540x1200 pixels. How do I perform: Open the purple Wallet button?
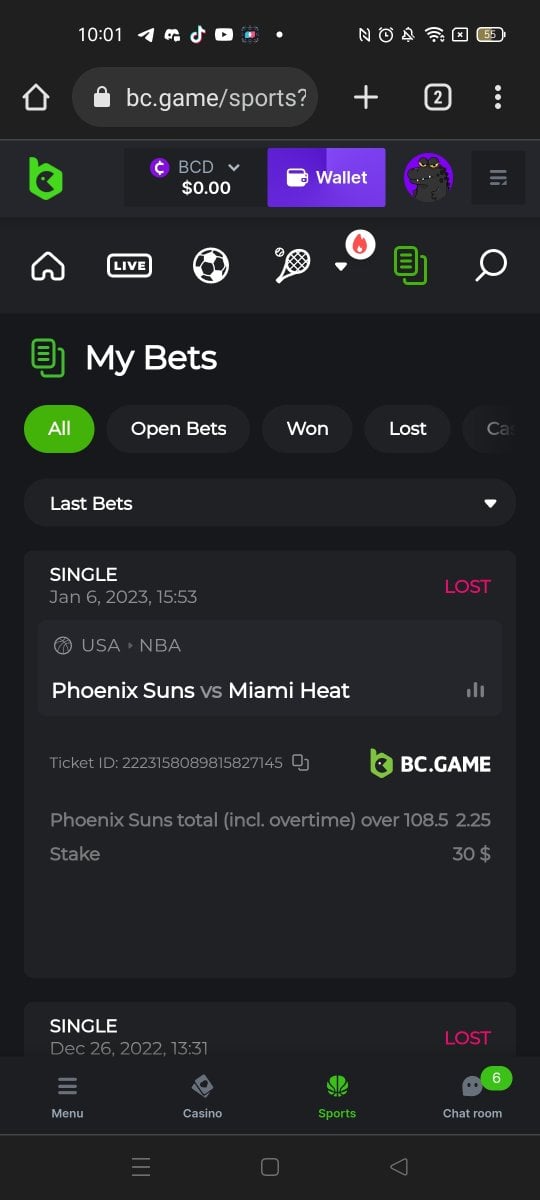(326, 178)
